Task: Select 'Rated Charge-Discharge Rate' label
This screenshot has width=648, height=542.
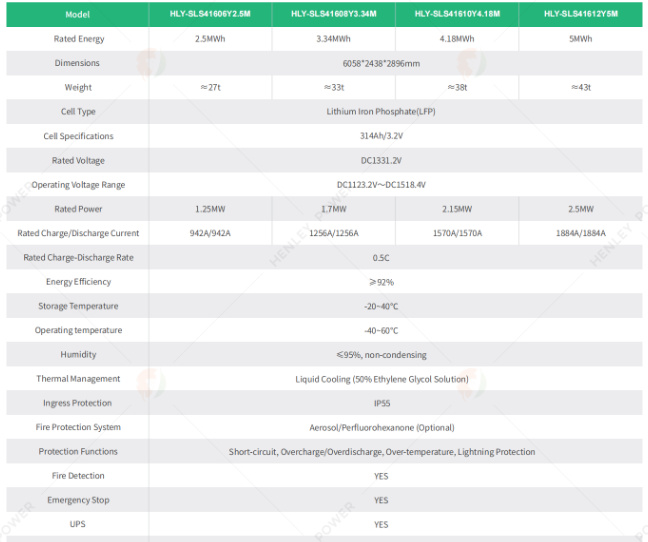Action: coord(78,257)
